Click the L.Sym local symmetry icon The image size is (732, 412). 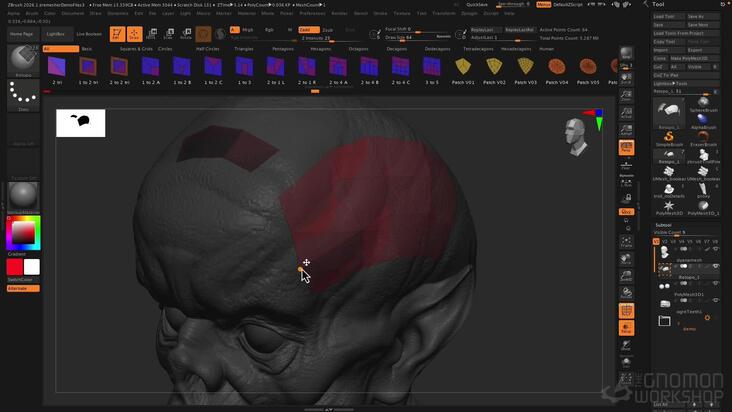pos(626,182)
